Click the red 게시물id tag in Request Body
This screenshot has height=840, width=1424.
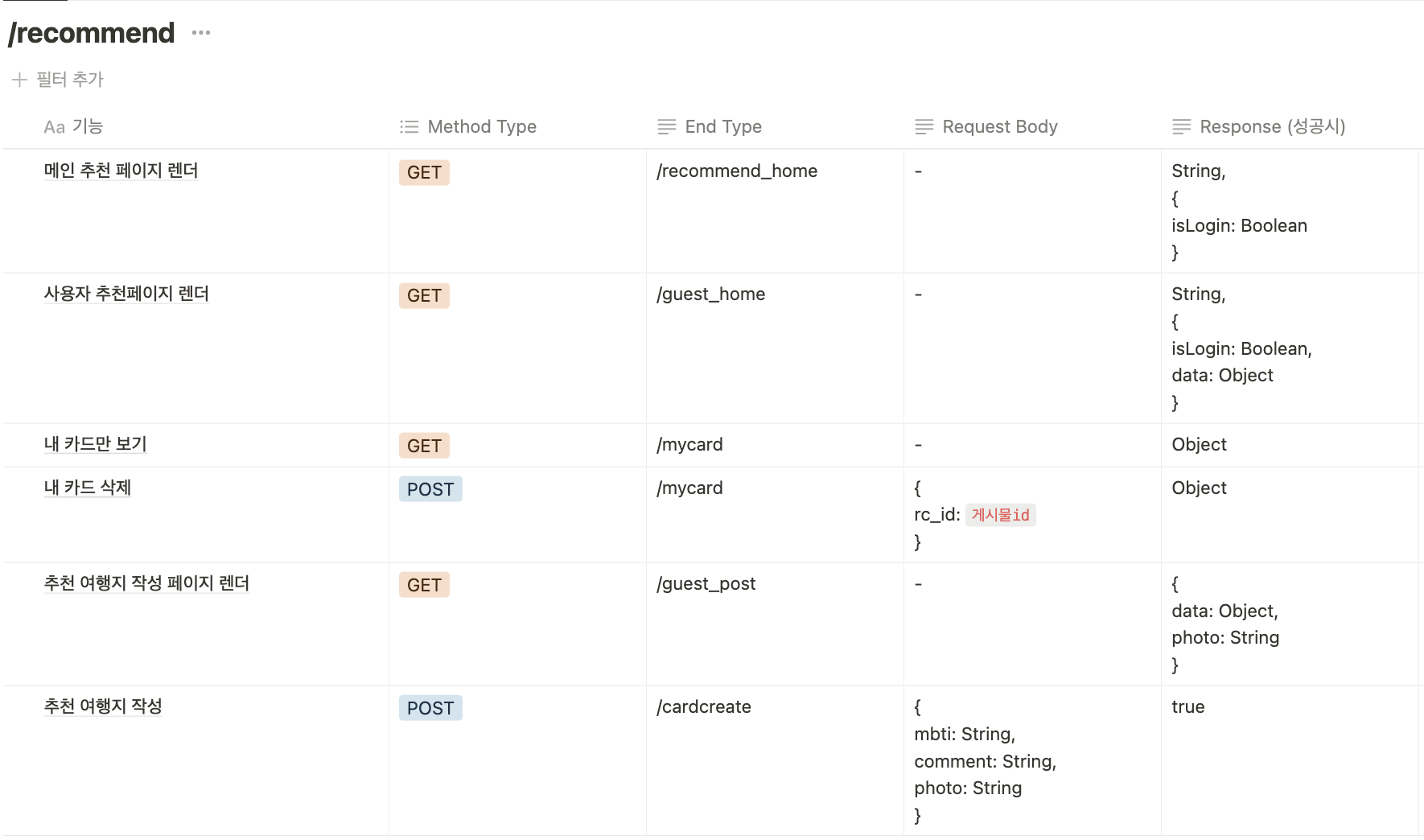[x=1001, y=515]
